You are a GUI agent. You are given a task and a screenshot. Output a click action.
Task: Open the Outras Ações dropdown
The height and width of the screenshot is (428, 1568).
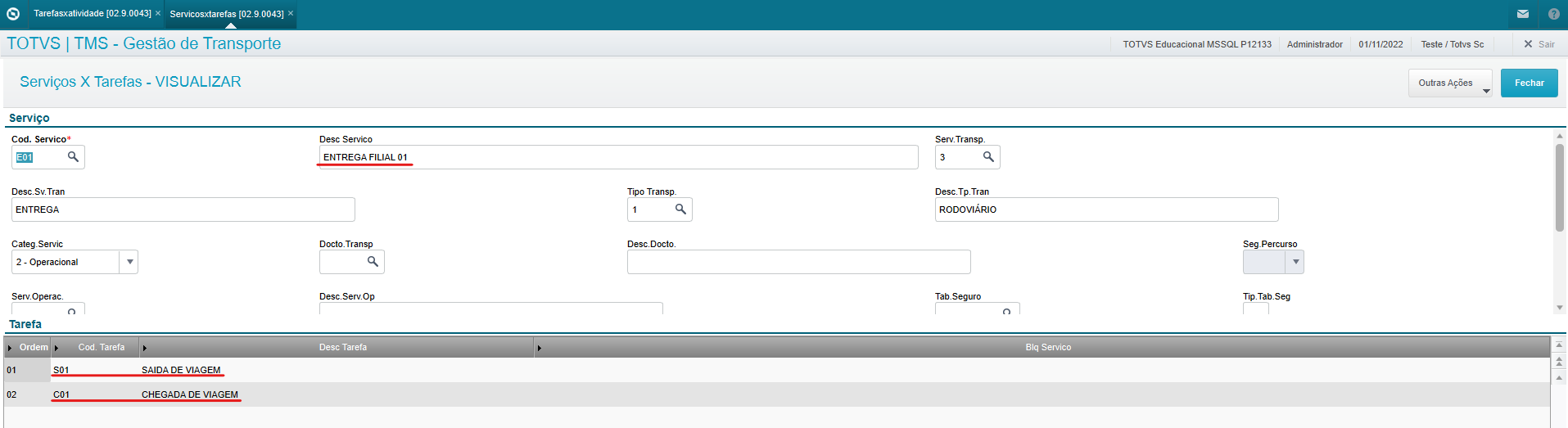pyautogui.click(x=1450, y=83)
